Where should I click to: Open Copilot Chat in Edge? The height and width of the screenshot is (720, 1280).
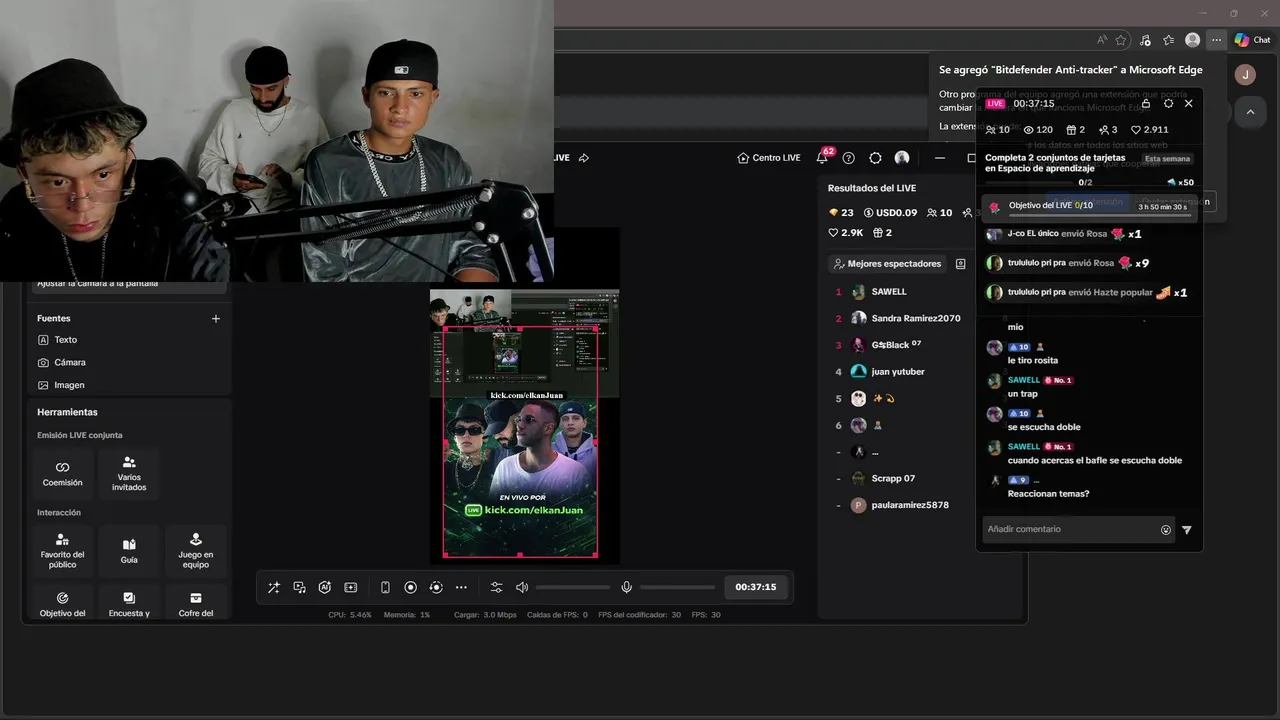coord(1252,40)
